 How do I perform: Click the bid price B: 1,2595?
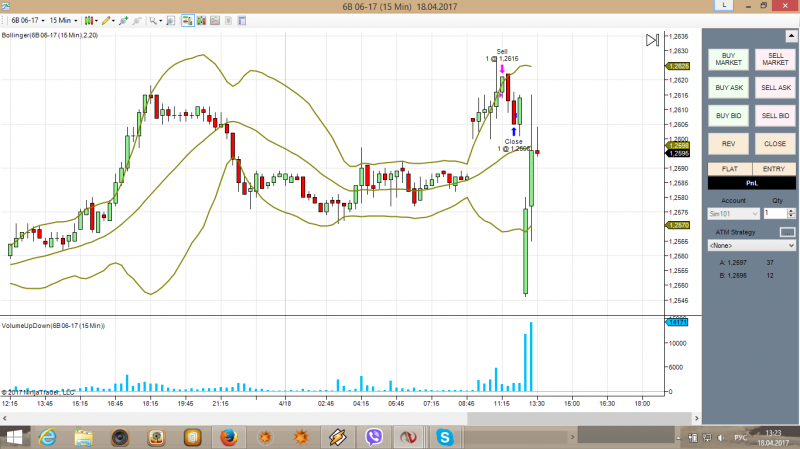pyautogui.click(x=733, y=276)
